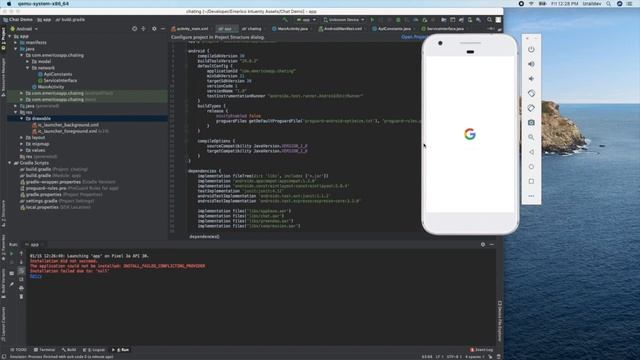
Task: Collapse the Gradle Scripts node
Action: (x=10, y=163)
